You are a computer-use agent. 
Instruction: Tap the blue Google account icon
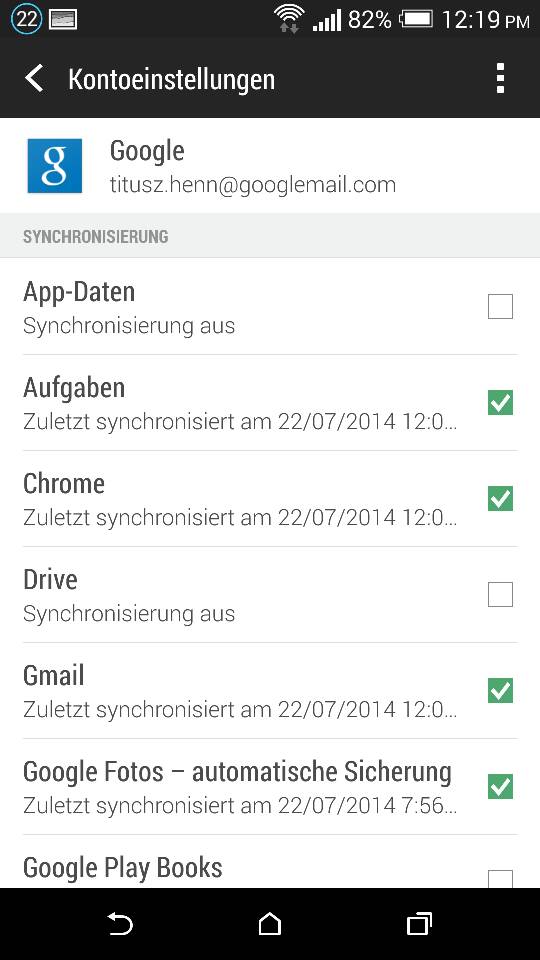[x=54, y=166]
